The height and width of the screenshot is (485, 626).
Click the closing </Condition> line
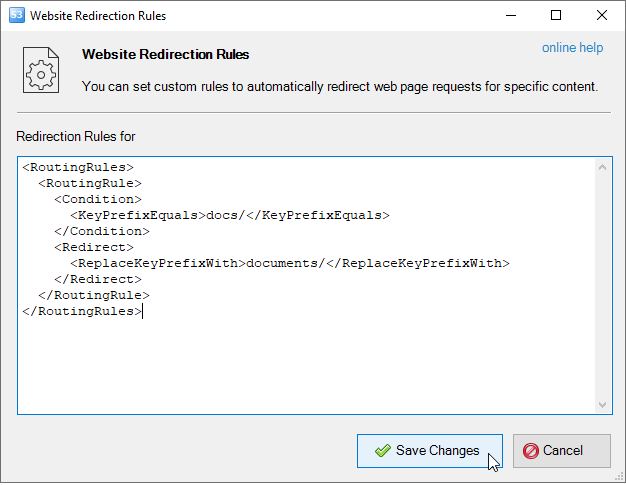pos(102,231)
